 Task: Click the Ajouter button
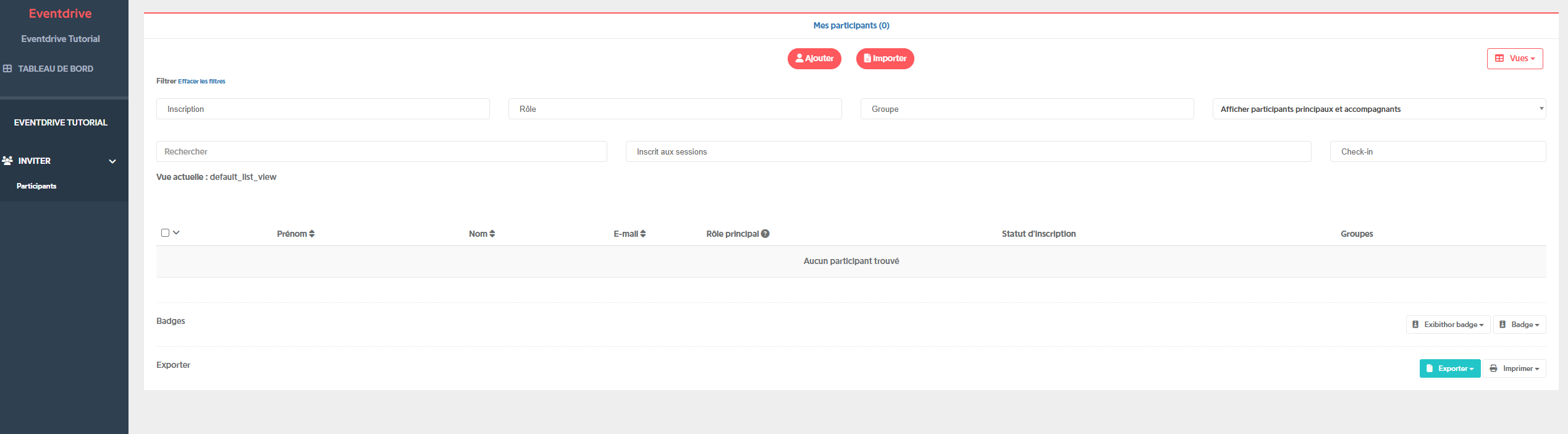point(814,59)
